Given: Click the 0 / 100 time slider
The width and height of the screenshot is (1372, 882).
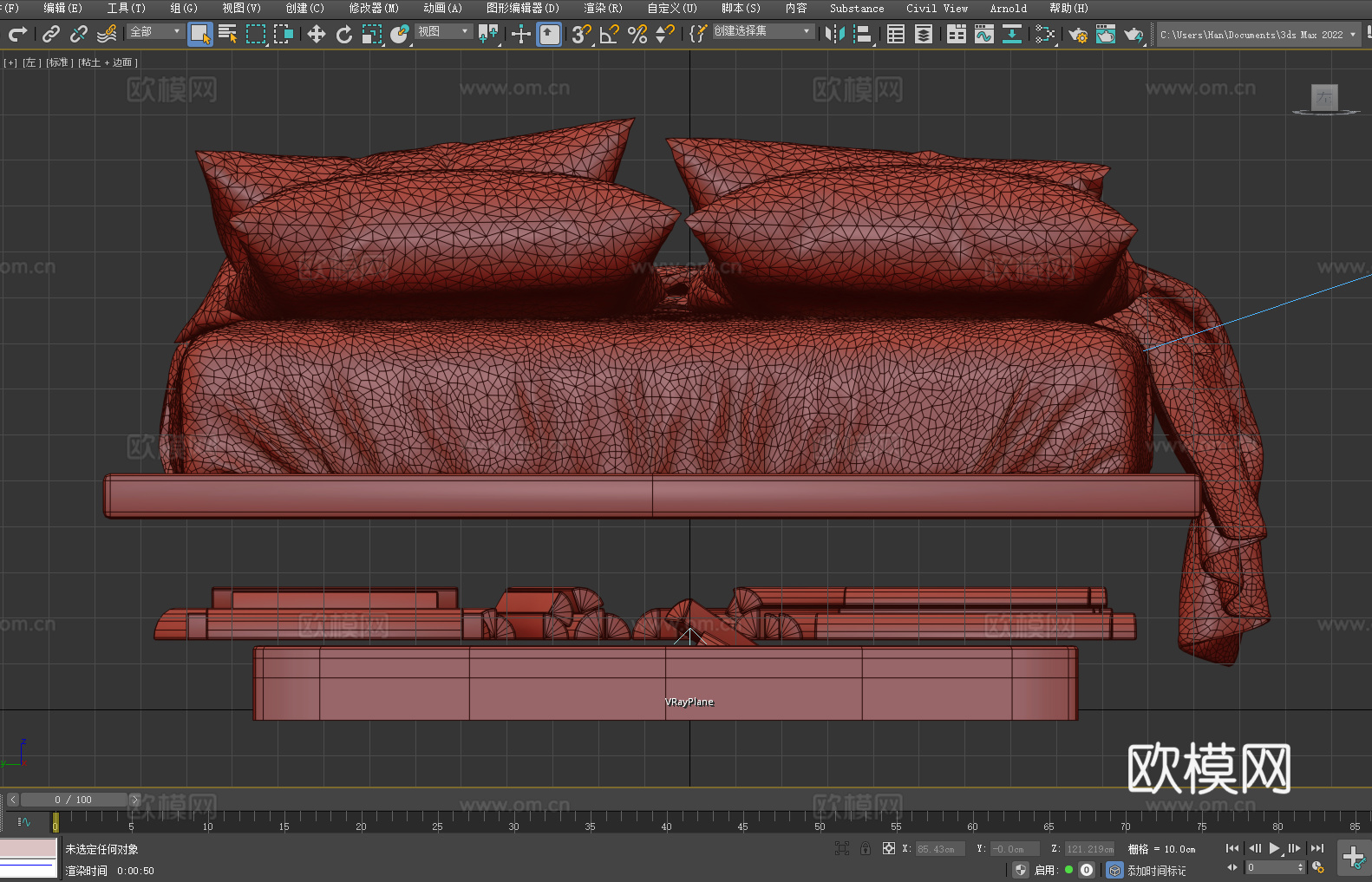Looking at the screenshot, I should coord(74,800).
